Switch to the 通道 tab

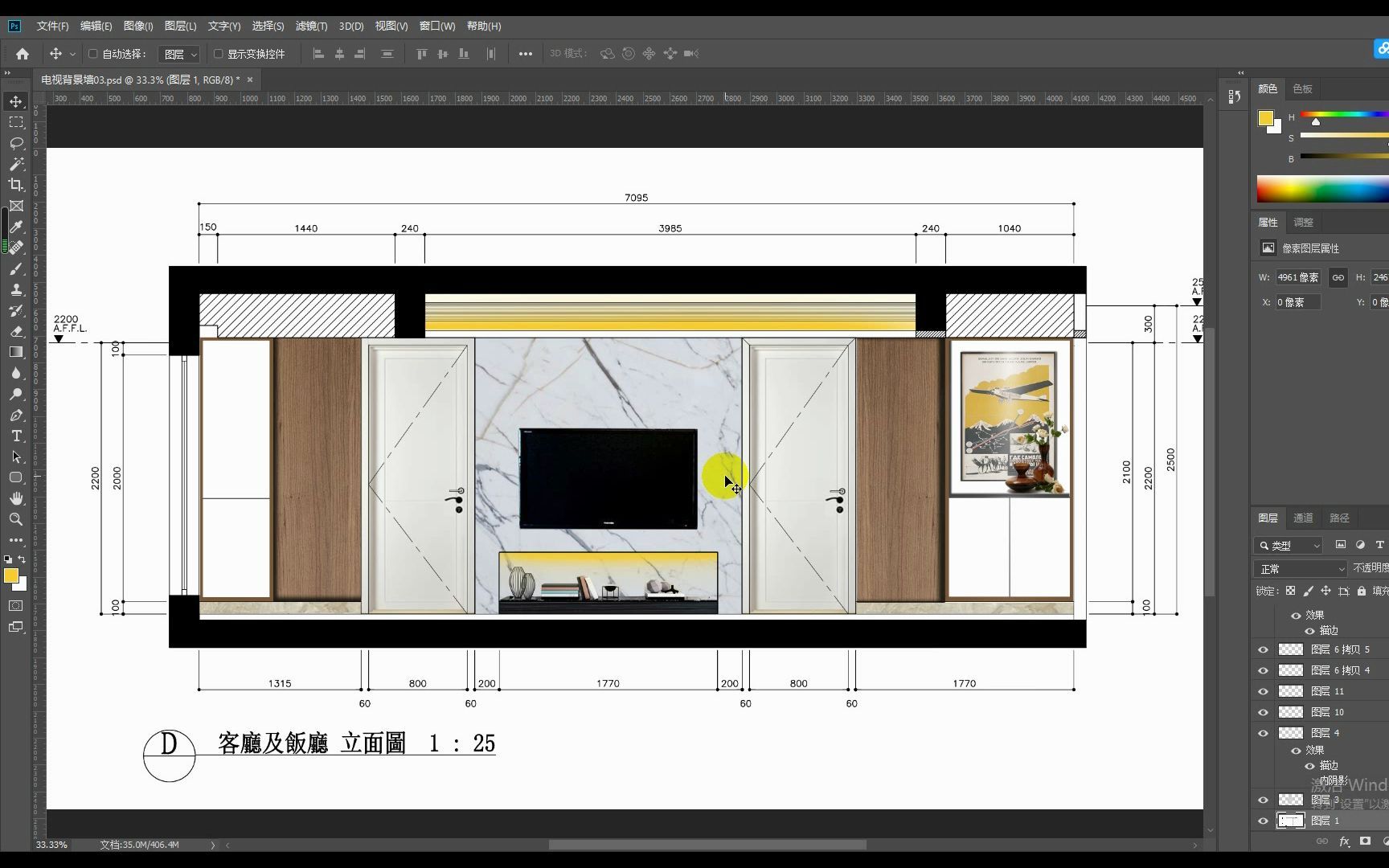pyautogui.click(x=1303, y=518)
